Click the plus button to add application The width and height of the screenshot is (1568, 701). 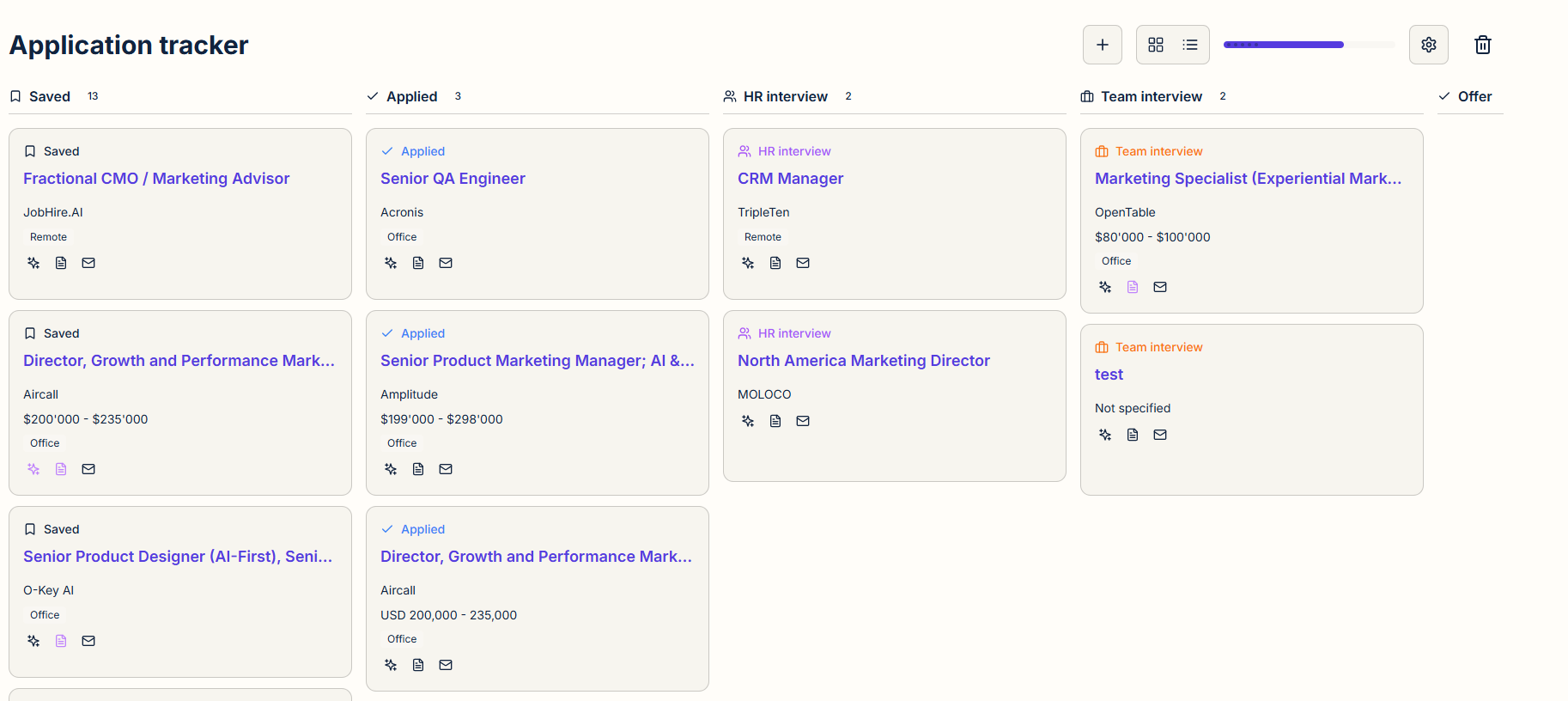coord(1102,45)
